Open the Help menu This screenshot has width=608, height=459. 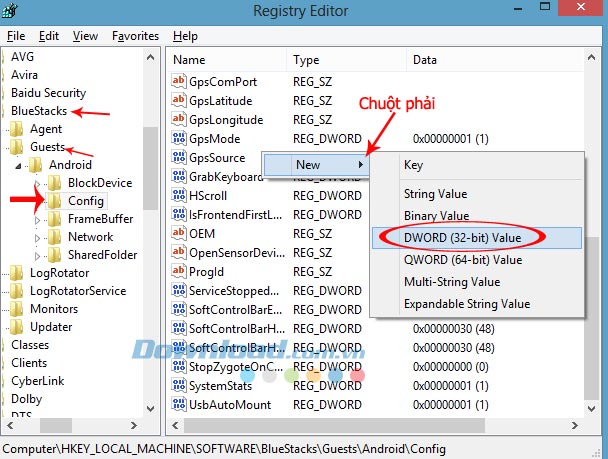pyautogui.click(x=185, y=36)
